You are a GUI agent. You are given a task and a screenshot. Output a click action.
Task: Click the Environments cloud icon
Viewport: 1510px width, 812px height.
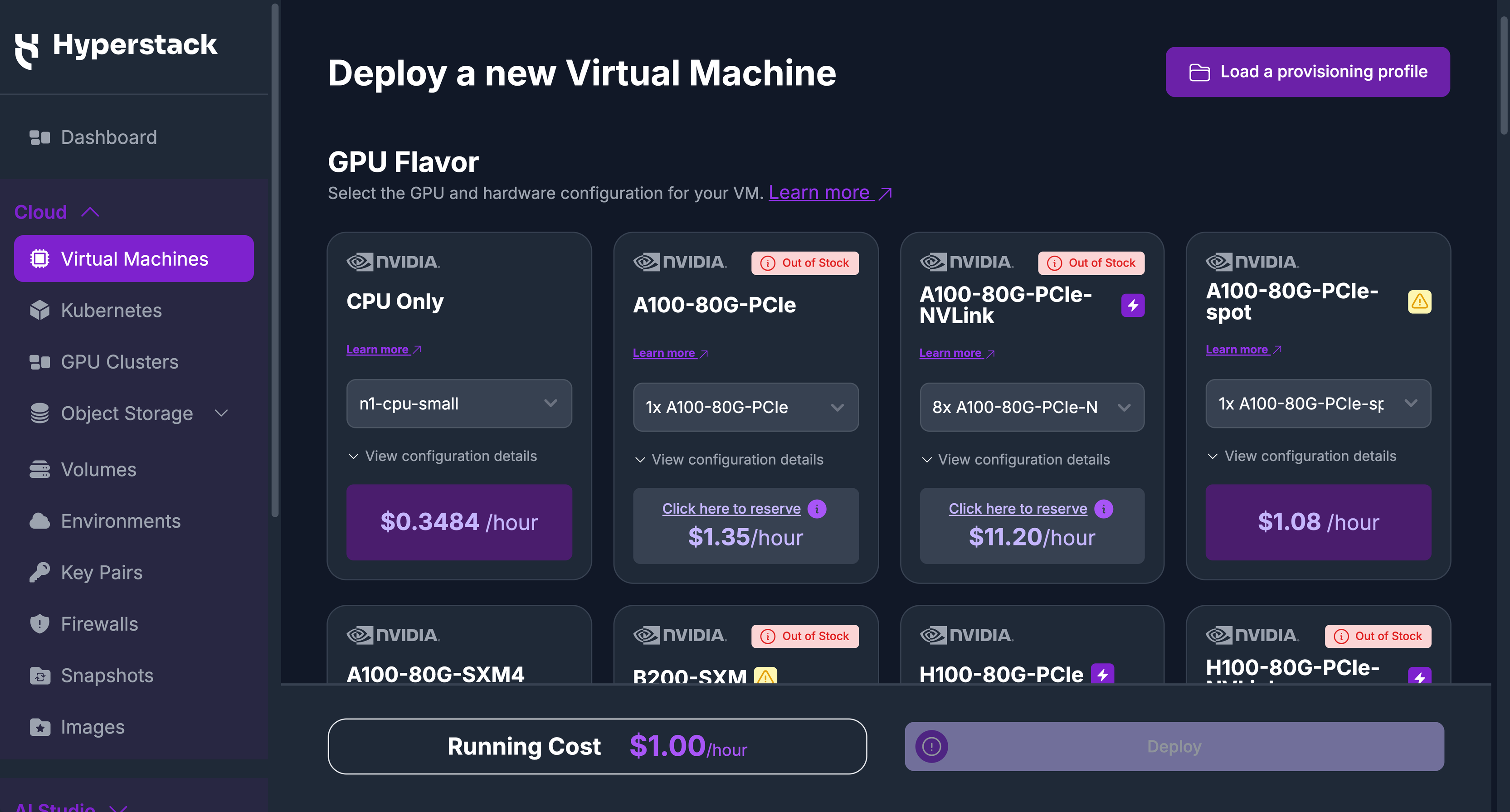(40, 520)
